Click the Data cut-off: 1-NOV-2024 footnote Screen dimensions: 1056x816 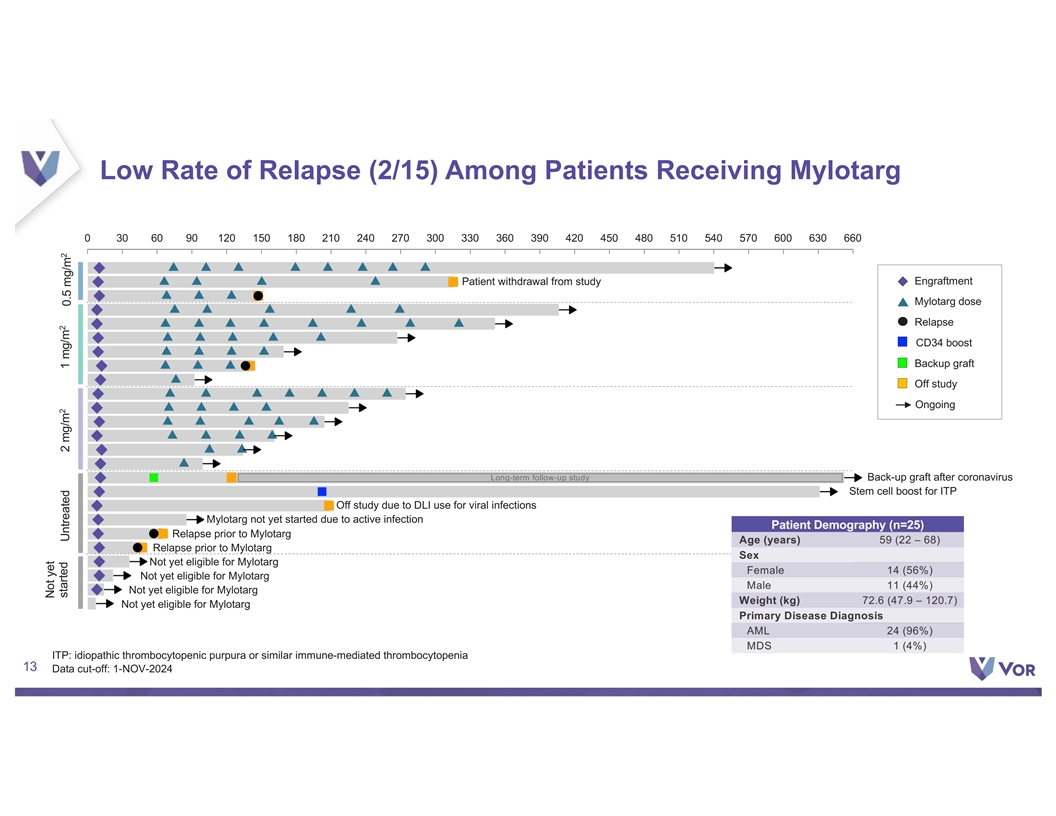pos(112,669)
